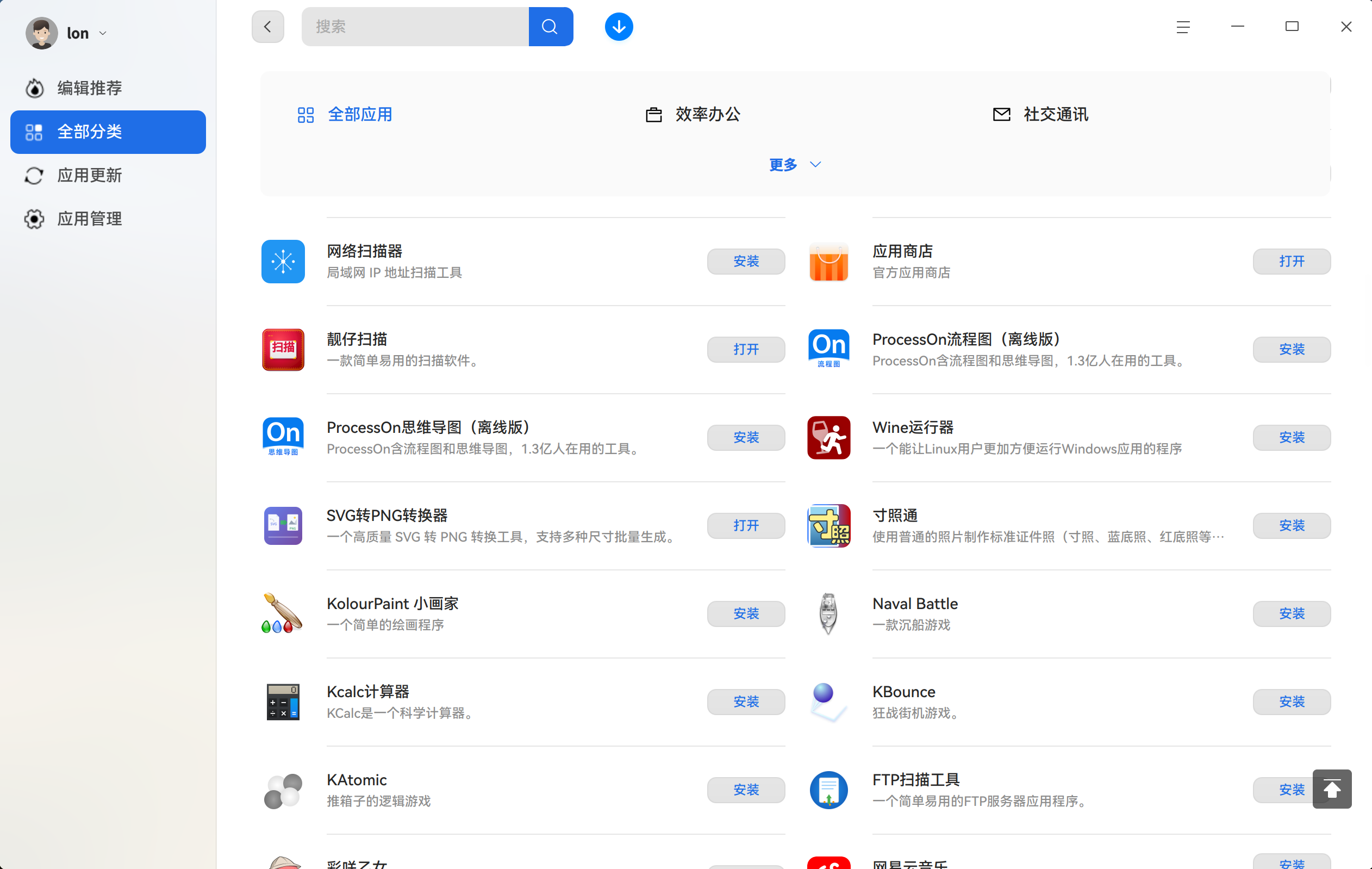Image resolution: width=1372 pixels, height=869 pixels.
Task: Open the 网络扫描器 app icon
Action: click(282, 261)
